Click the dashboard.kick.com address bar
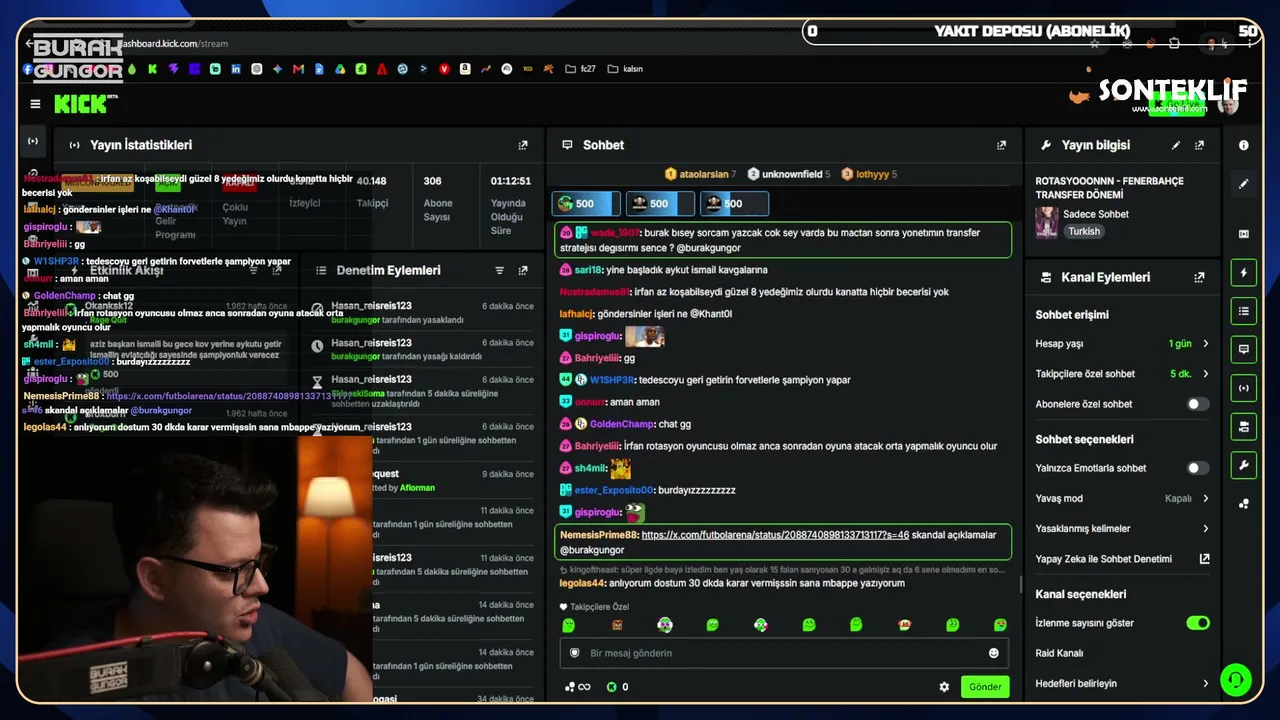Viewport: 1280px width, 720px height. pos(173,44)
